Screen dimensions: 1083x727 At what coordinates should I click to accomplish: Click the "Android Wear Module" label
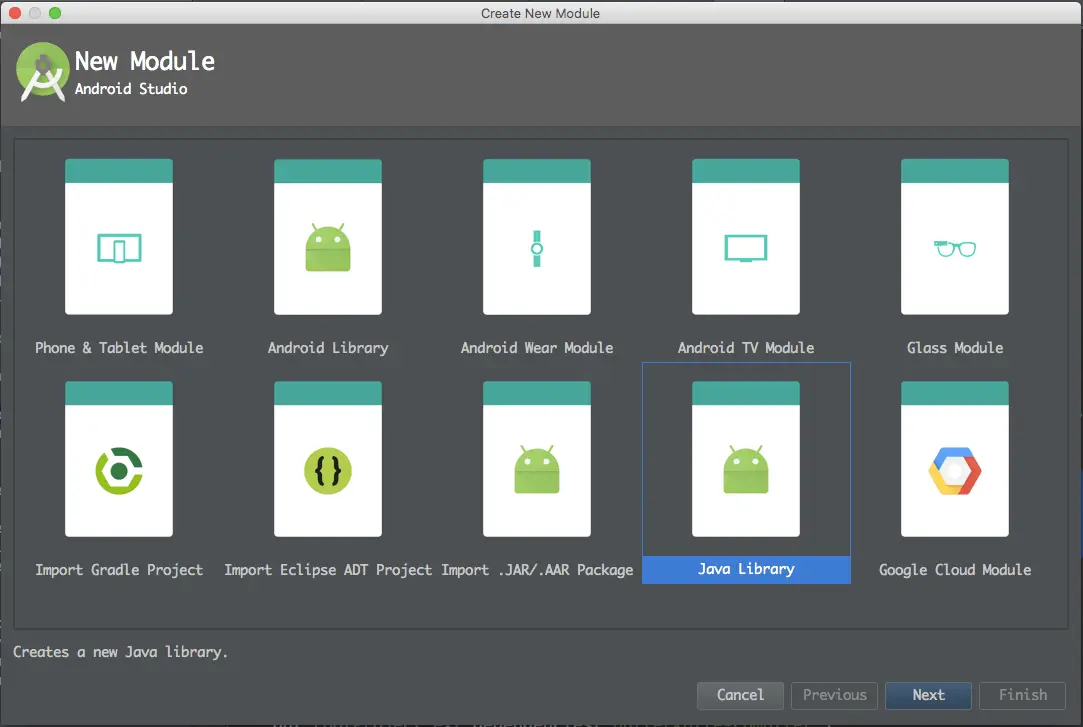537,348
